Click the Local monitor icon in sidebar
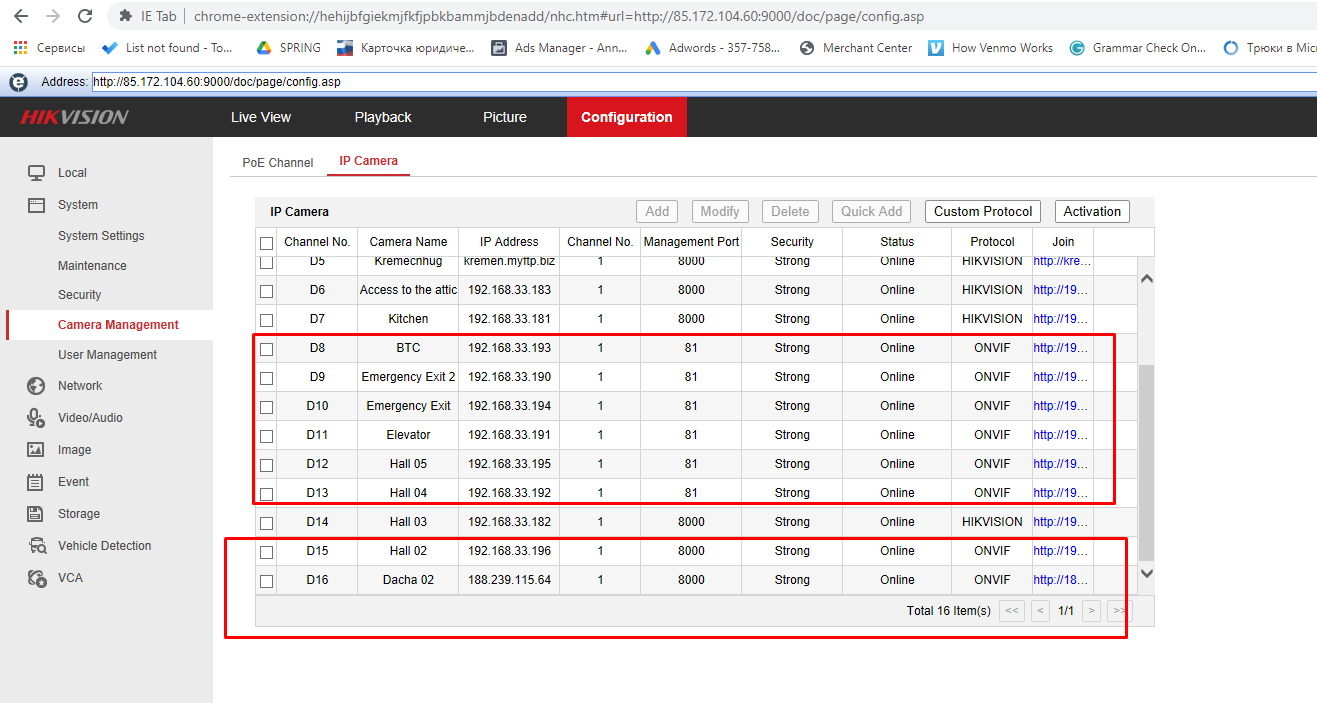The height and width of the screenshot is (703, 1317). (x=36, y=173)
